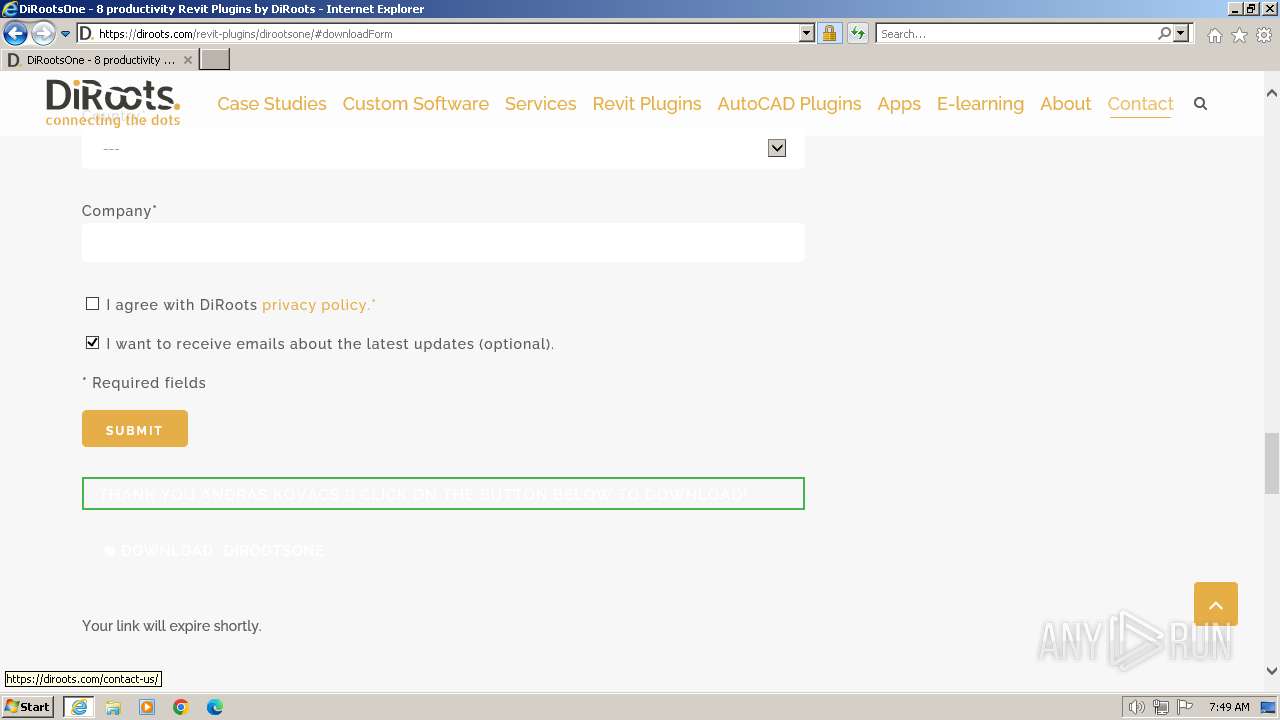The image size is (1280, 720).
Task: Open the recent pages dropdown arrow
Action: (x=66, y=34)
